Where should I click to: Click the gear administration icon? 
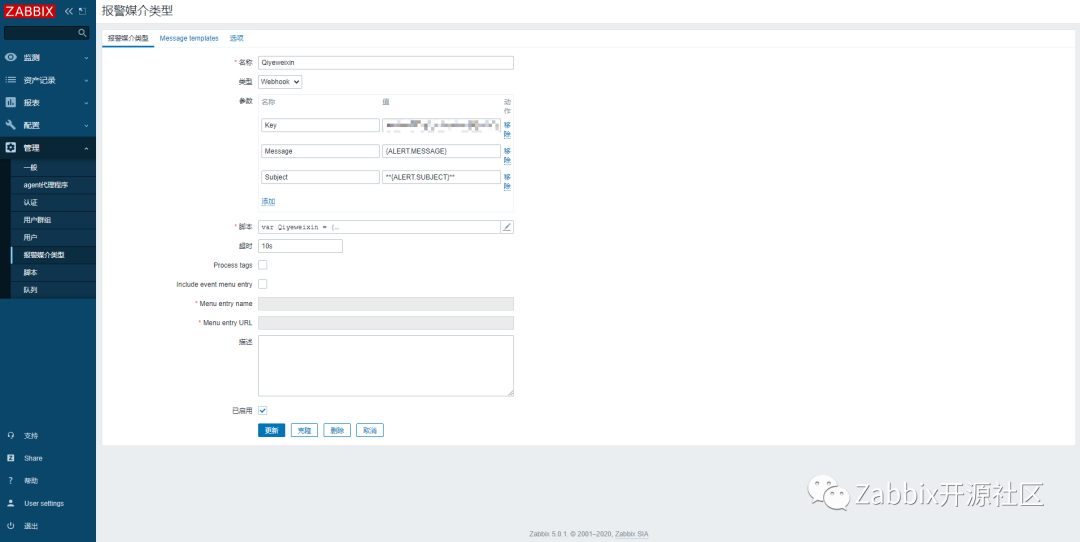pos(10,147)
